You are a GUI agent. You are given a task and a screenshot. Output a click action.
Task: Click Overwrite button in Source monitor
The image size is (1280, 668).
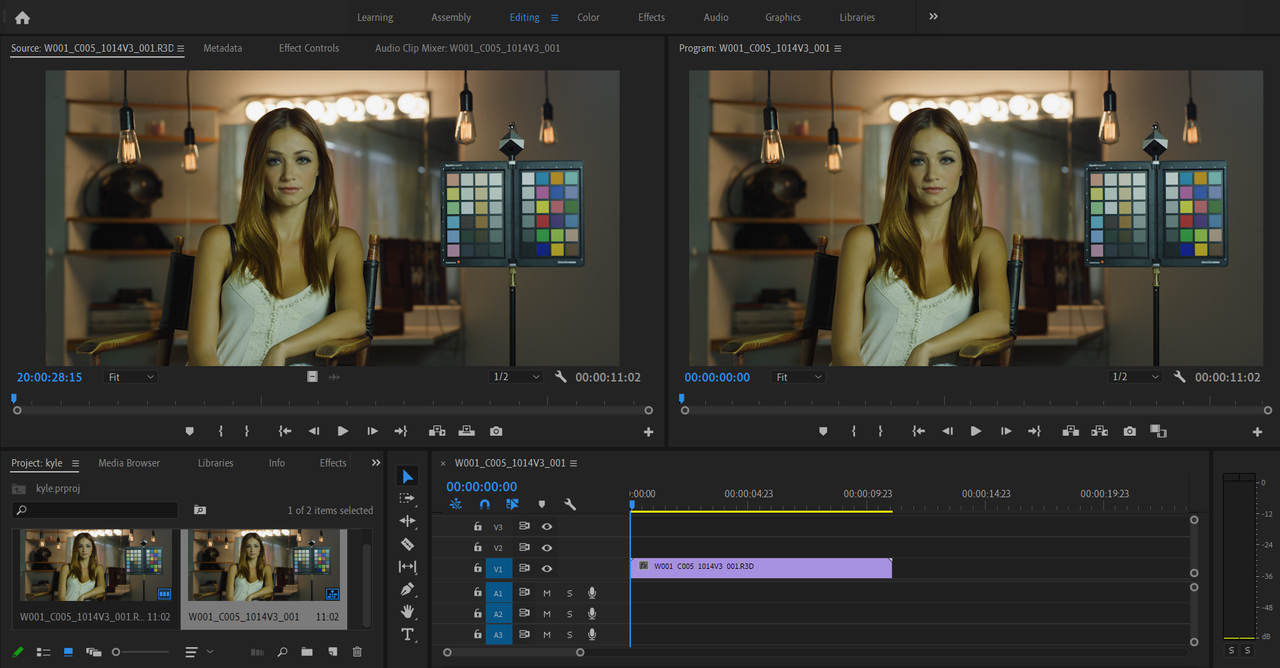pyautogui.click(x=467, y=431)
